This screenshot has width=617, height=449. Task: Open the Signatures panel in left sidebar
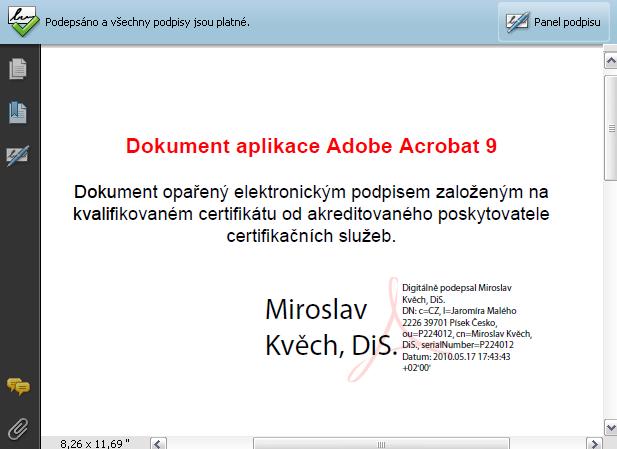[x=18, y=155]
